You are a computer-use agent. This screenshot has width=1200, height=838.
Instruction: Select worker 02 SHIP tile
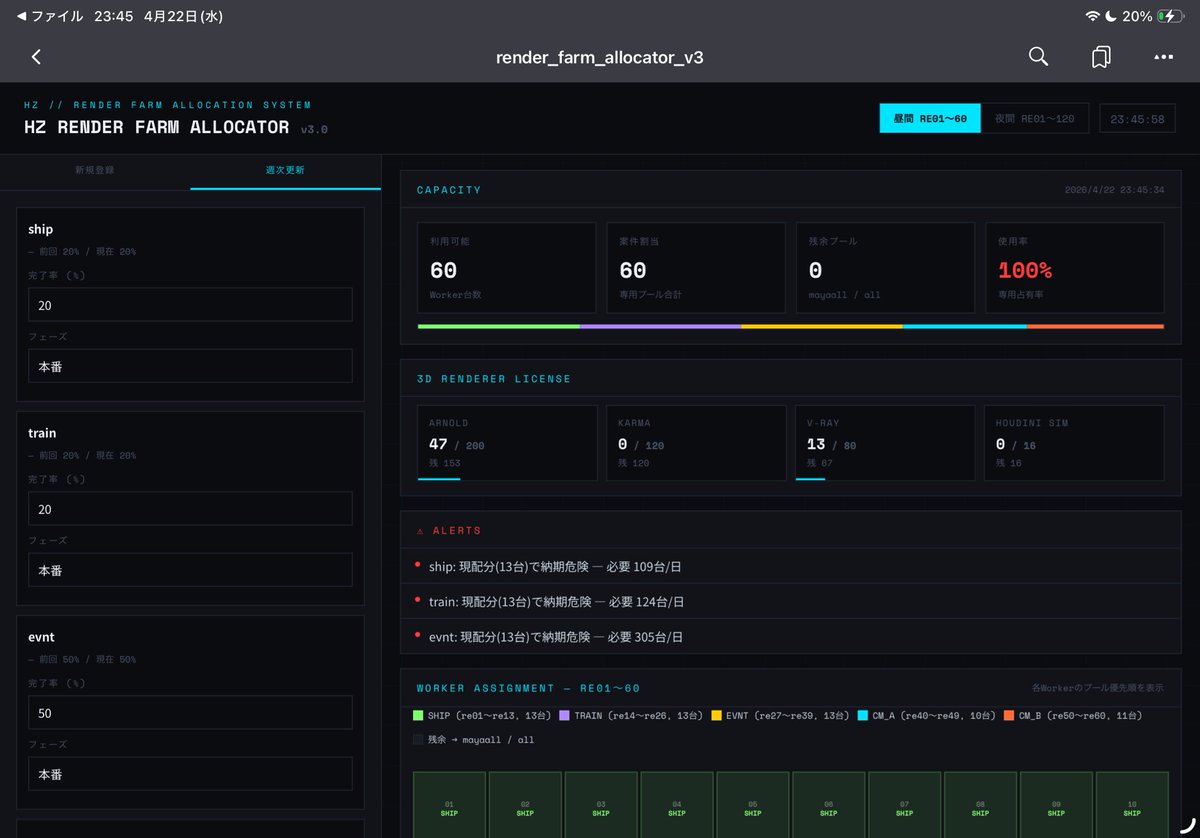click(525, 805)
